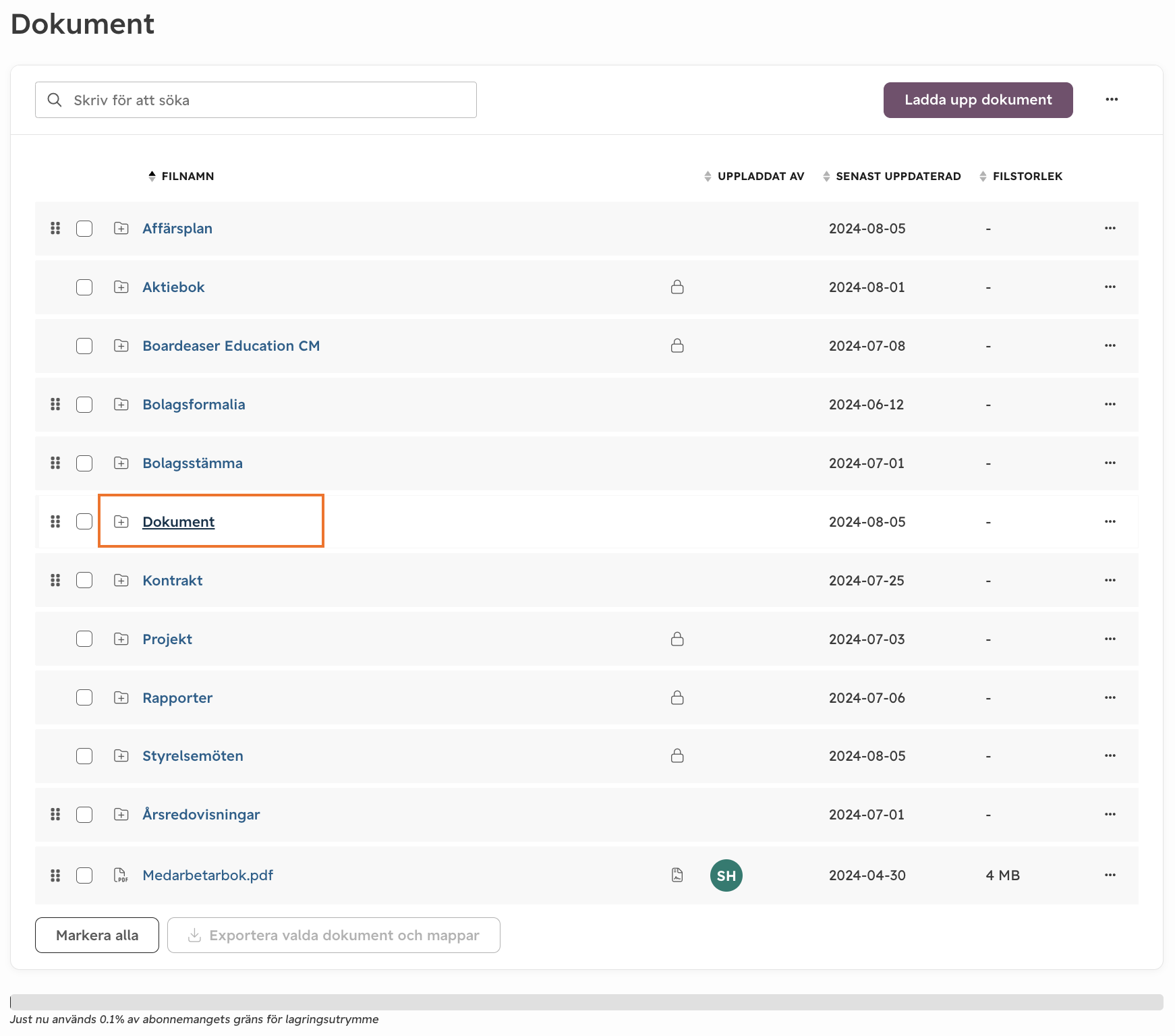The width and height of the screenshot is (1175, 1036).
Task: Check the Projekt checkbox
Action: tap(84, 639)
